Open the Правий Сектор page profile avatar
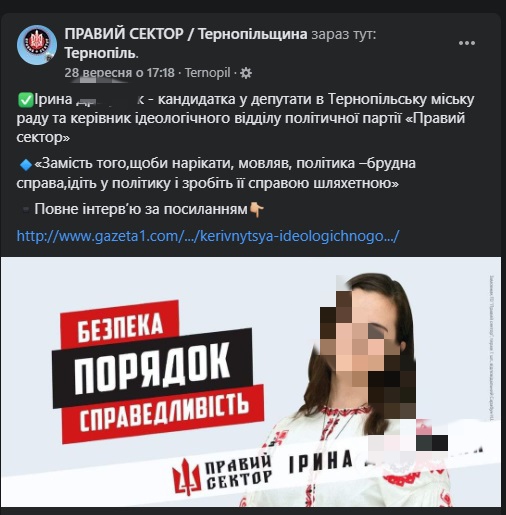 (37, 45)
